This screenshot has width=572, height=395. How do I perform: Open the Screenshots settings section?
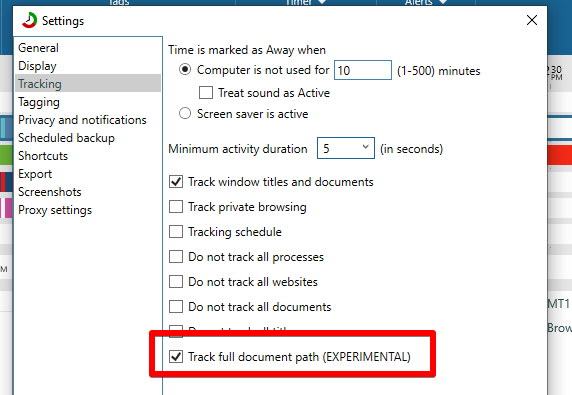click(x=50, y=192)
